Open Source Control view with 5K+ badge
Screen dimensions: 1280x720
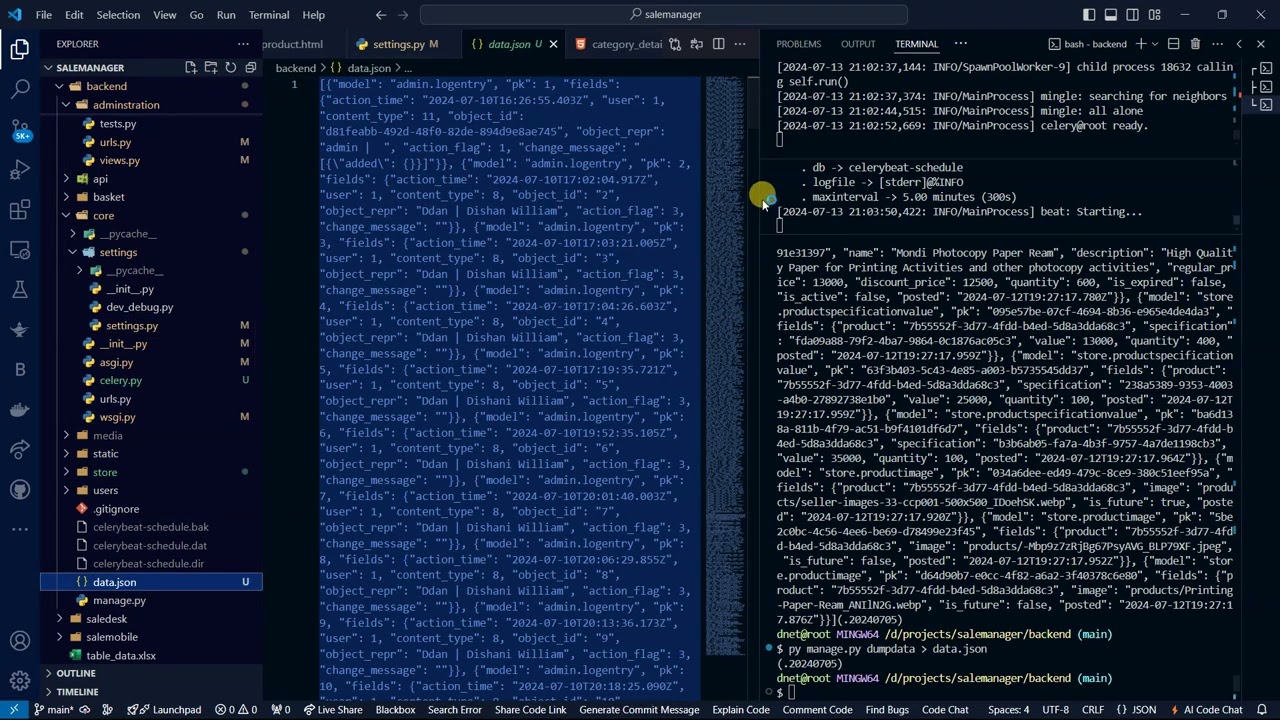[20, 130]
